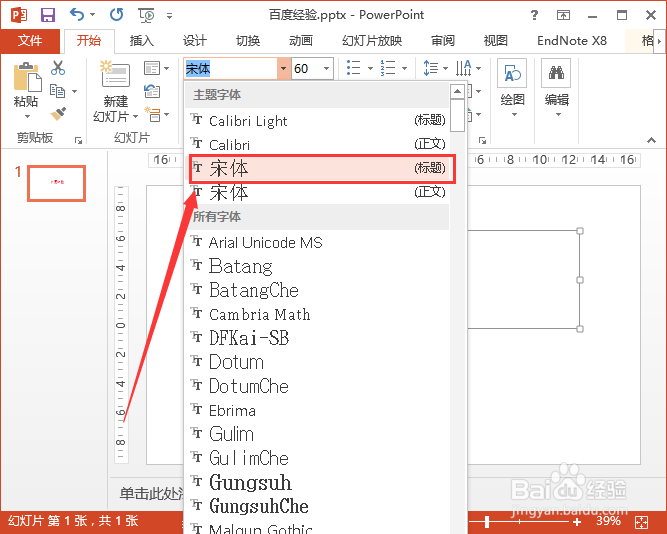Click the Undo arrow icon

(77, 15)
